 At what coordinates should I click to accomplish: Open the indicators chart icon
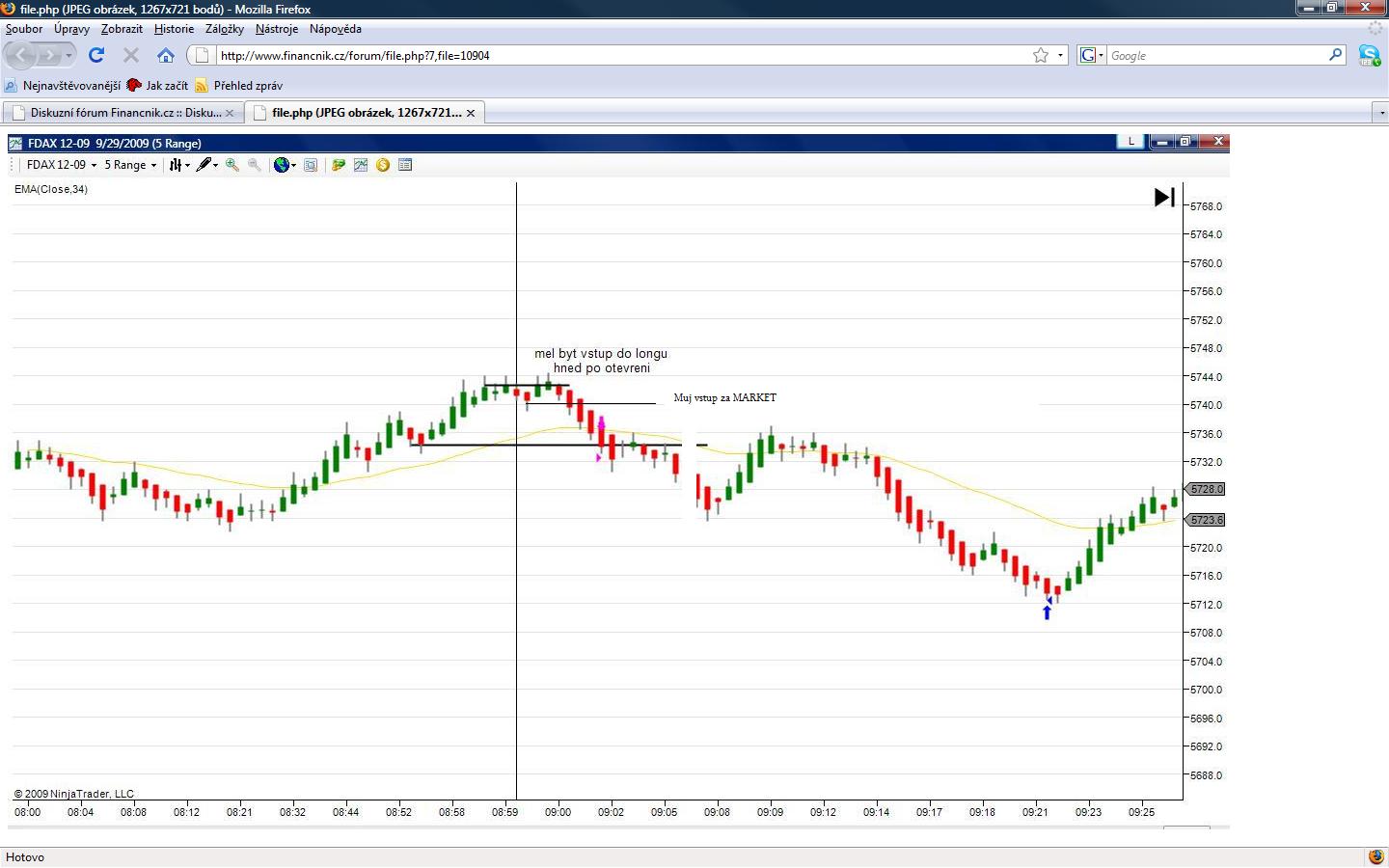[361, 165]
